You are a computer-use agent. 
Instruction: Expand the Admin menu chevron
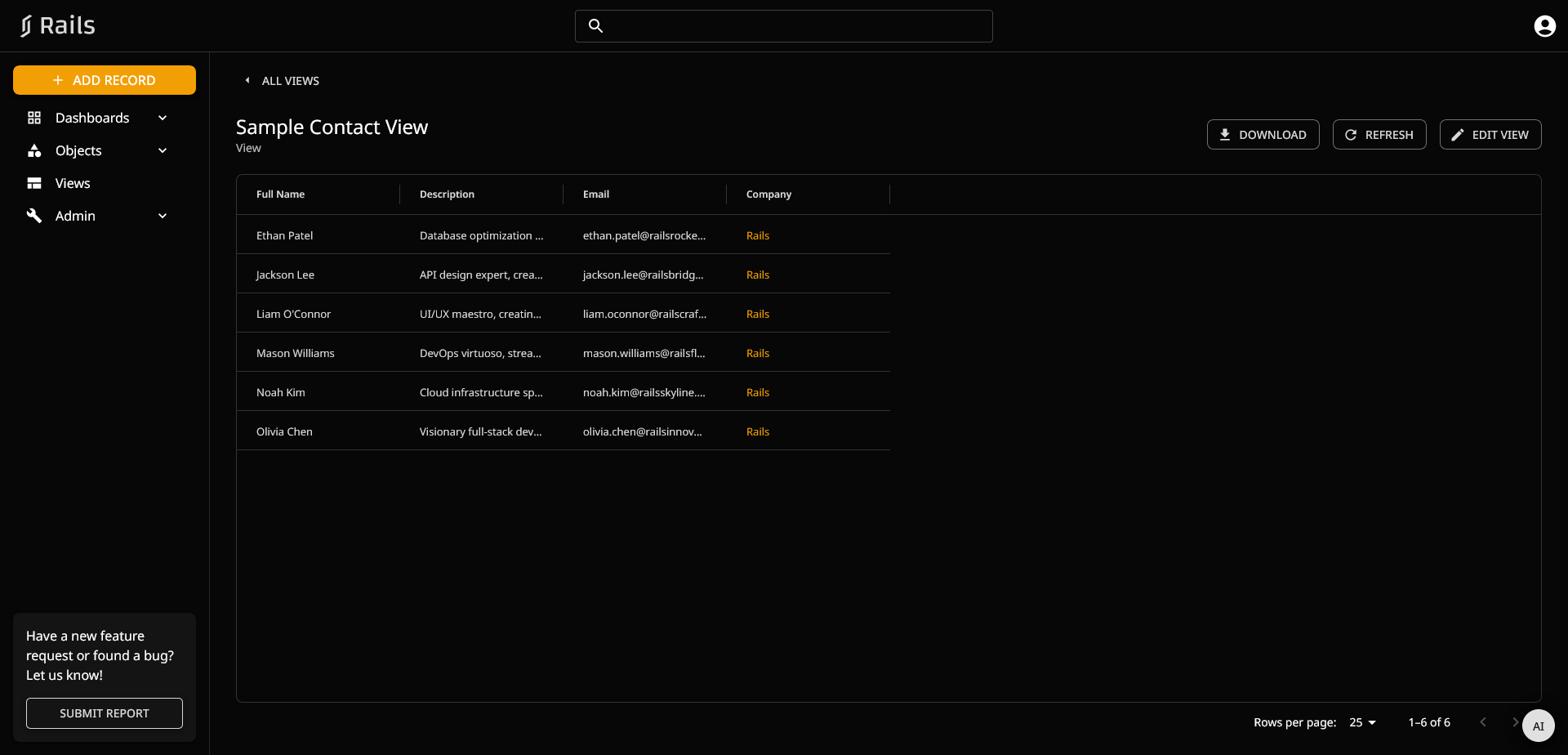[163, 216]
